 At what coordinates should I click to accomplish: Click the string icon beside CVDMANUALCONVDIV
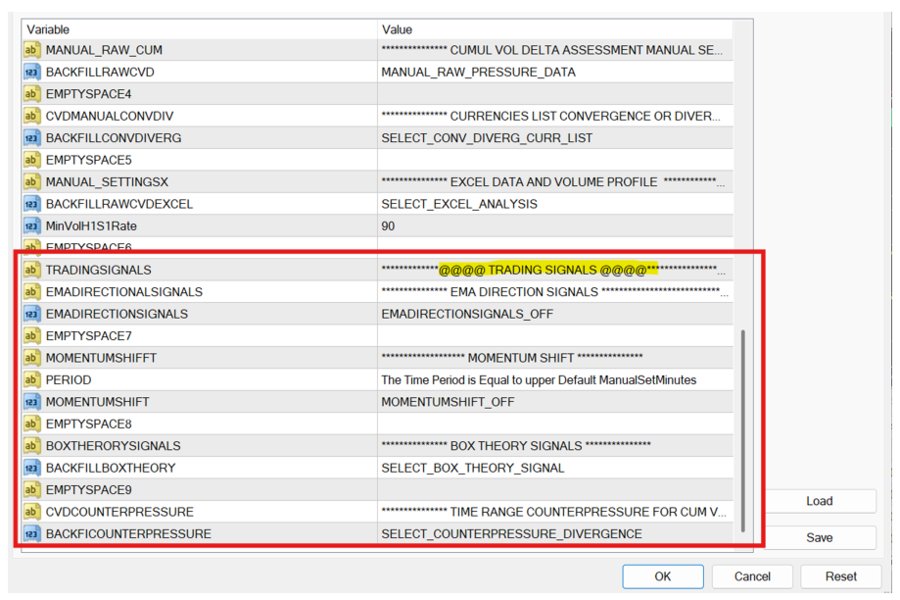click(31, 116)
